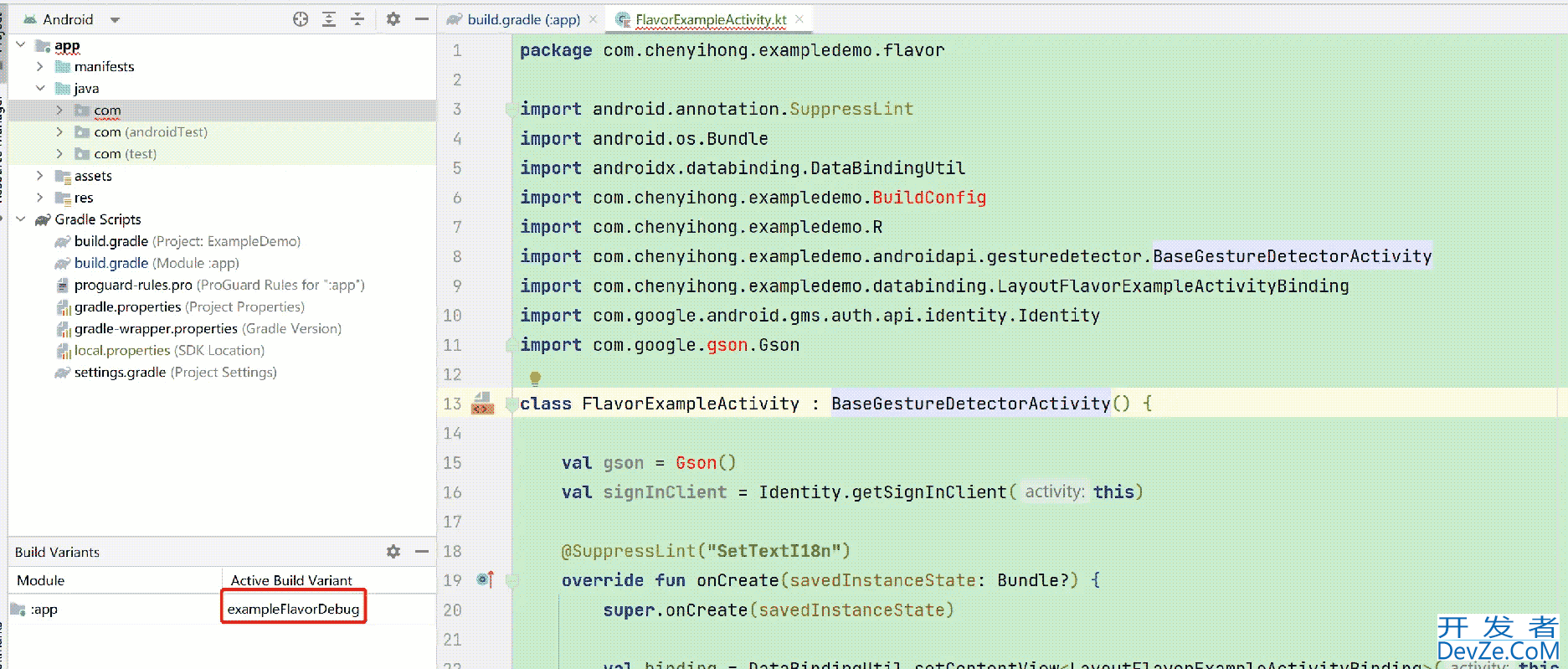Click the collapse all icon in Project panel

[357, 19]
